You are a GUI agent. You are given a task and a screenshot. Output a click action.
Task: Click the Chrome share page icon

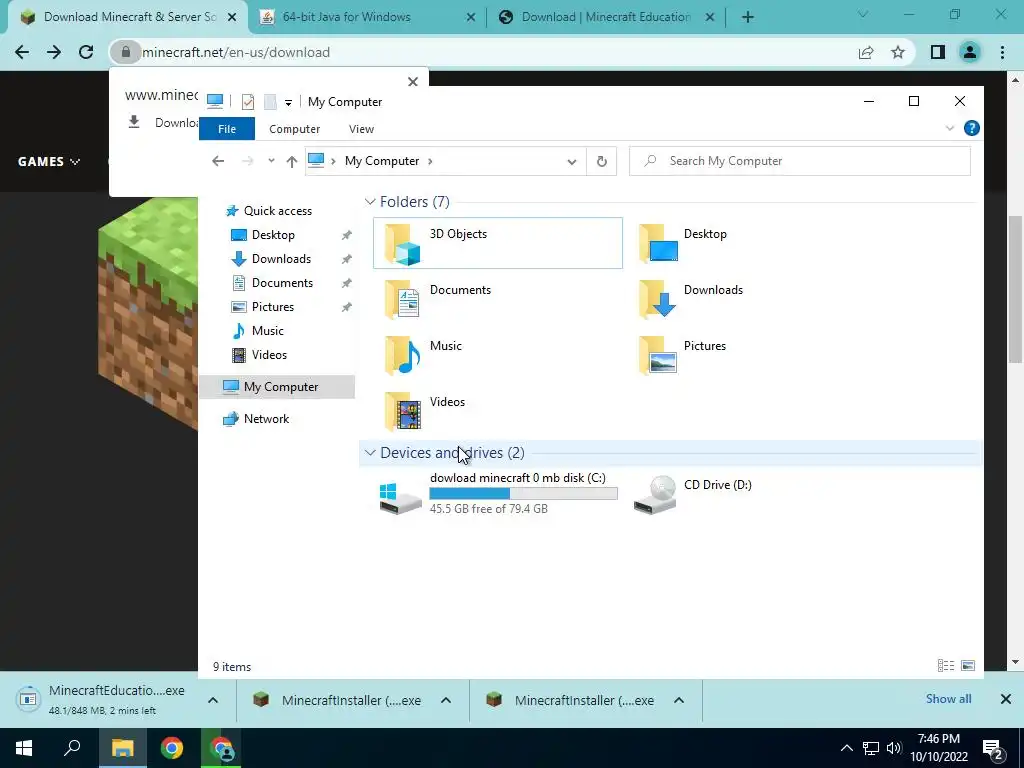[866, 52]
